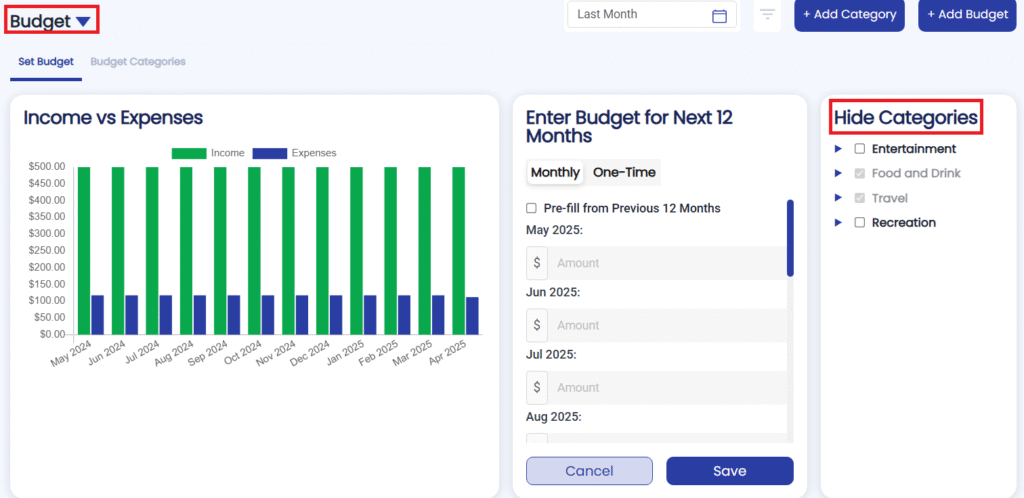Viewport: 1024px width, 498px height.
Task: Toggle the green Income legend swatch
Action: [188, 153]
